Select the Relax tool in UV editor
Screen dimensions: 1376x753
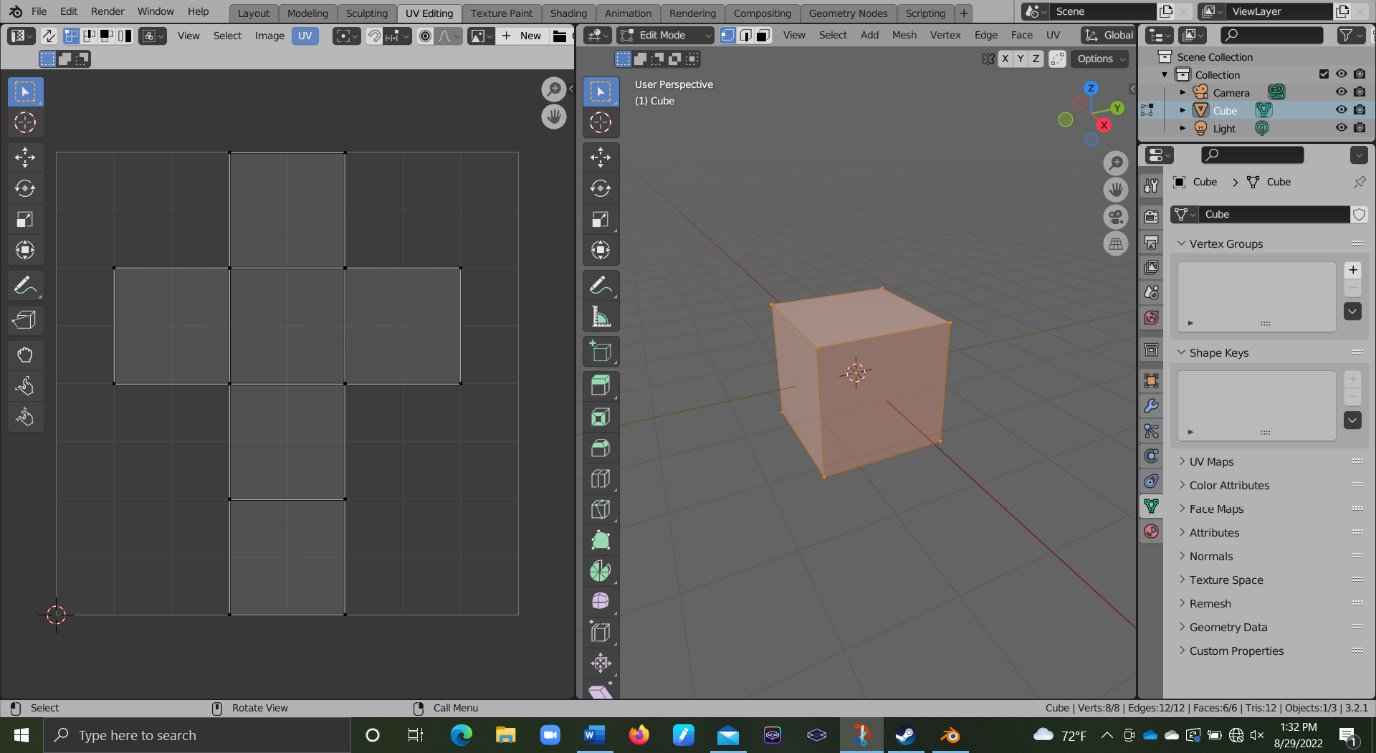click(x=25, y=385)
